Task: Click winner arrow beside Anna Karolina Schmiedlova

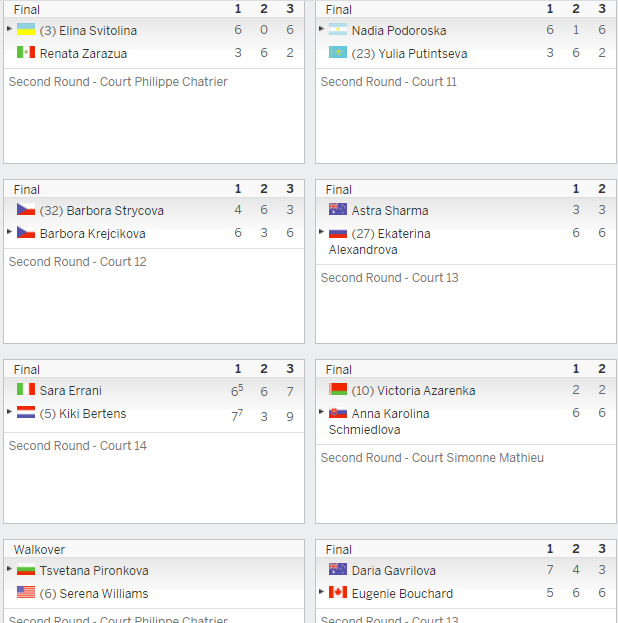Action: pos(322,411)
